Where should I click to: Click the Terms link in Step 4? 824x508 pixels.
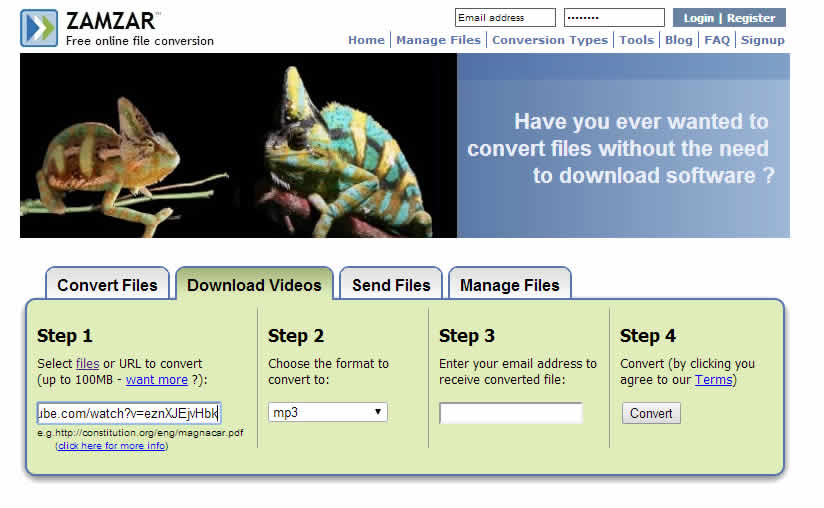[713, 380]
